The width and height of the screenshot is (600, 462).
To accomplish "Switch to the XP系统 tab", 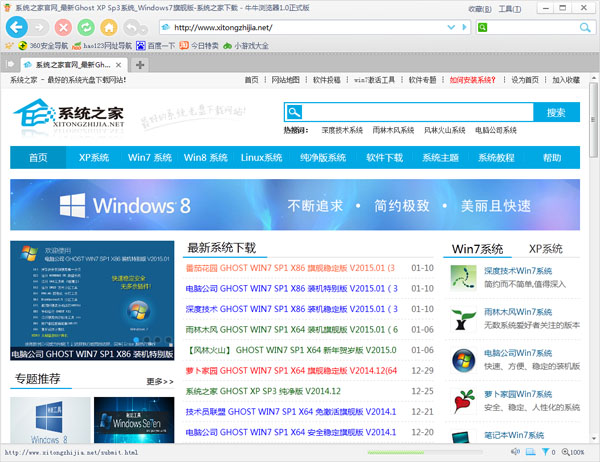I will tap(545, 248).
